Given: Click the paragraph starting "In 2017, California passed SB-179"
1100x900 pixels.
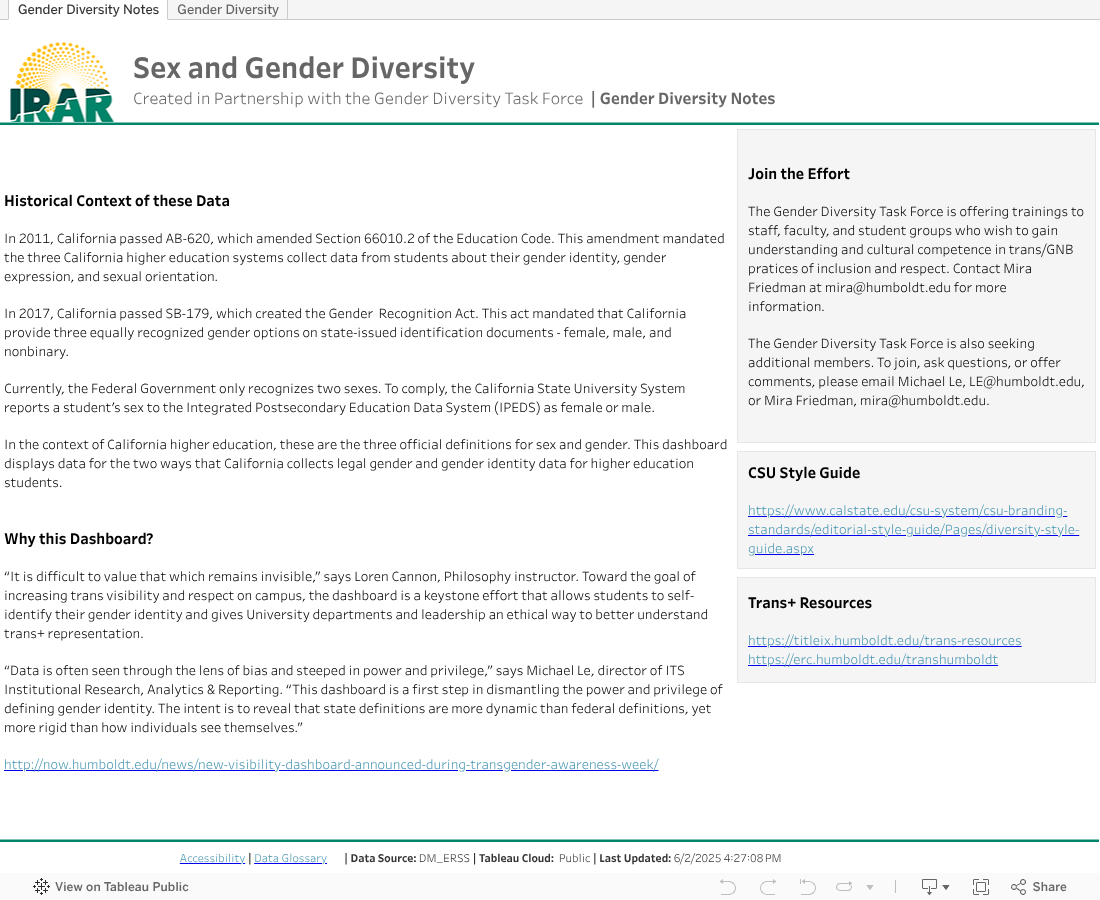Looking at the screenshot, I should point(345,333).
